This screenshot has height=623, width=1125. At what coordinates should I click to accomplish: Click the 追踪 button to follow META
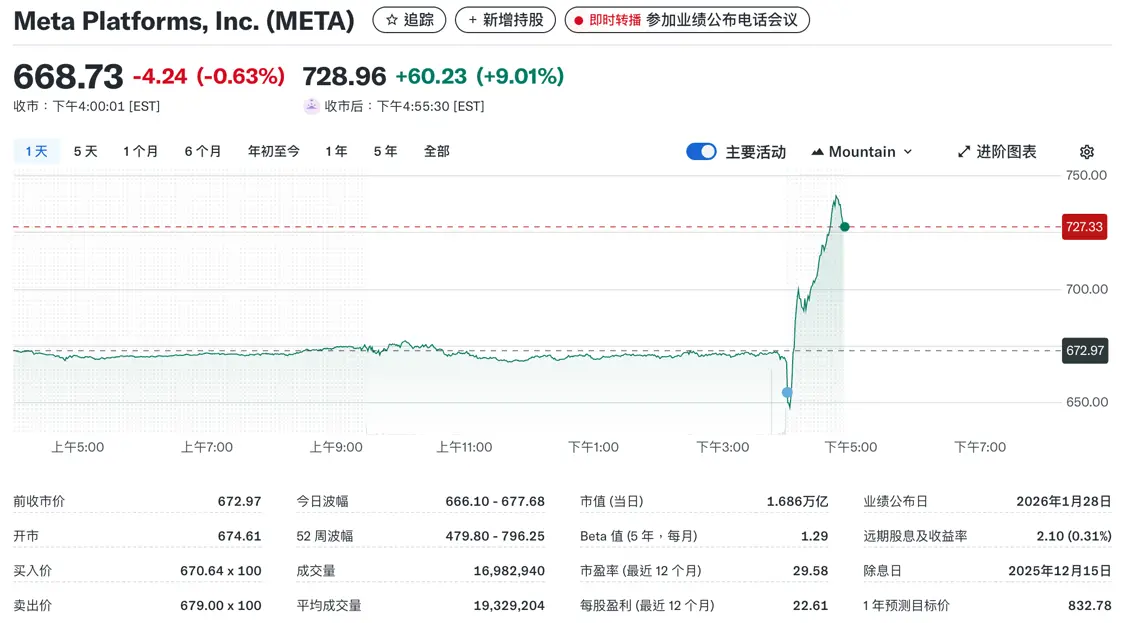[x=409, y=19]
